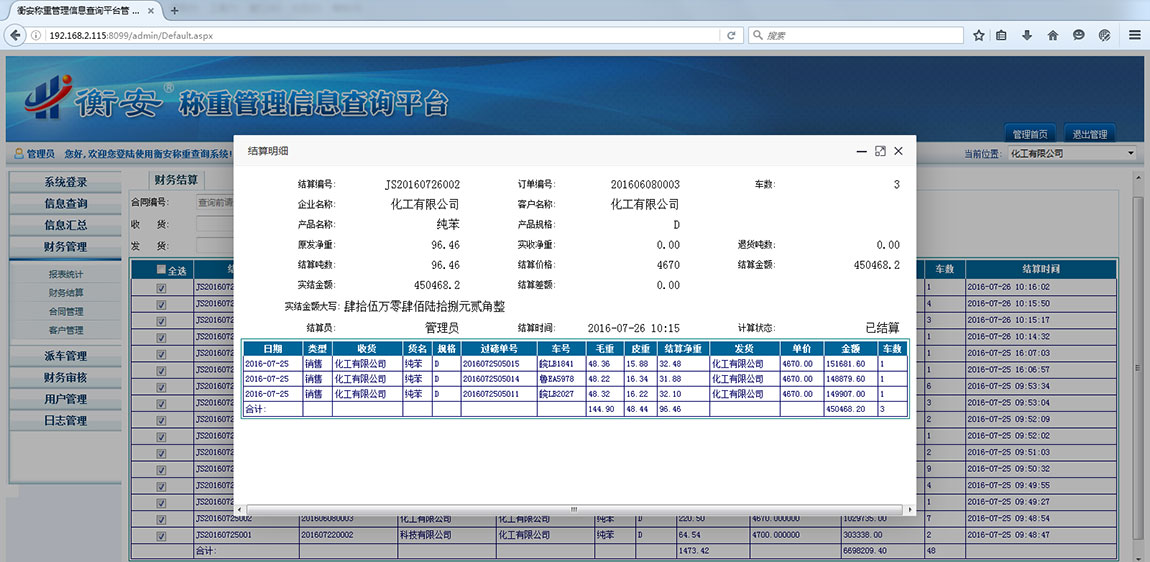Toggle the 全选 select-all checkbox
The image size is (1150, 562).
coord(162,270)
